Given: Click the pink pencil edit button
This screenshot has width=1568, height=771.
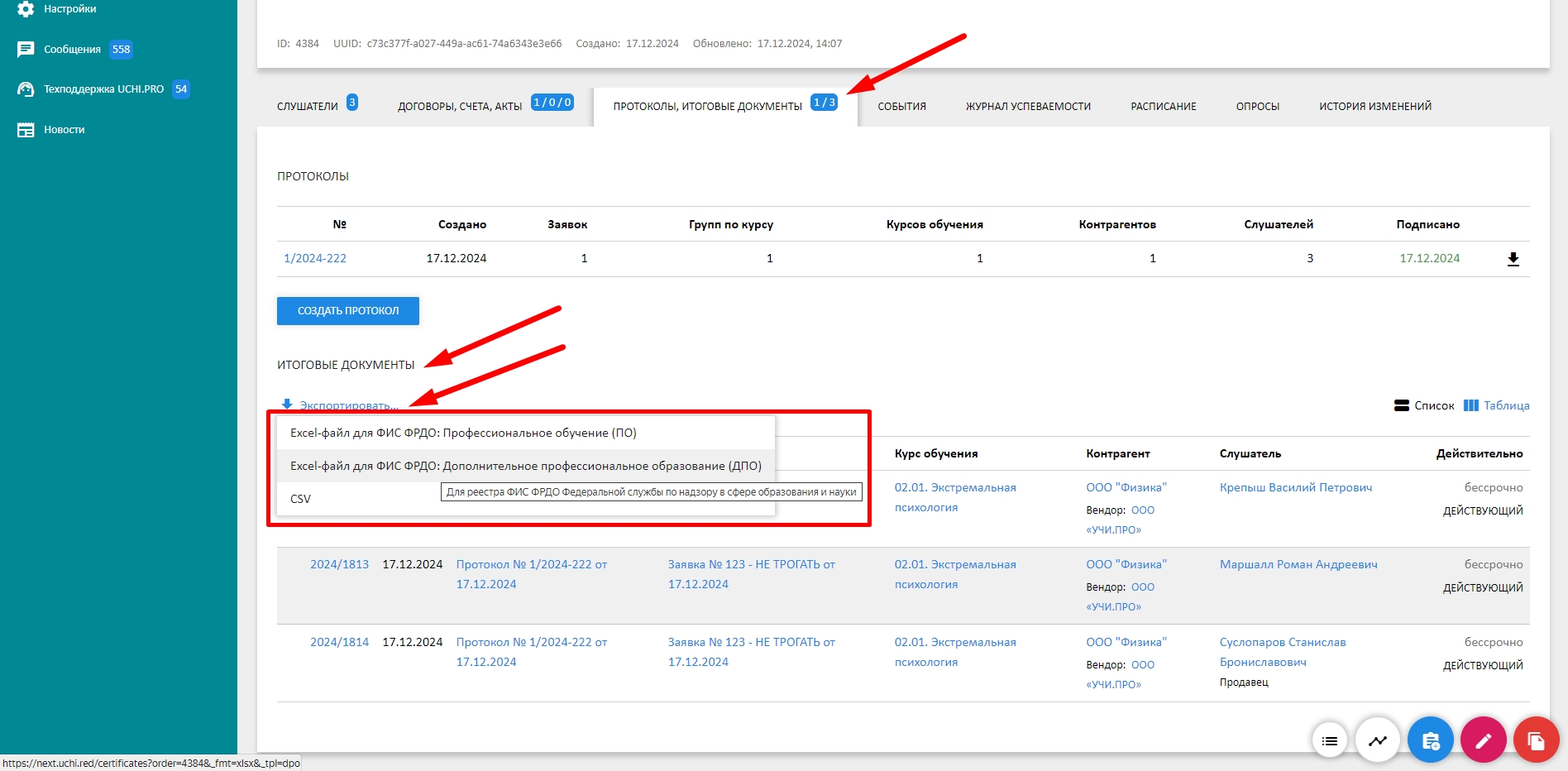Looking at the screenshot, I should click(x=1484, y=740).
